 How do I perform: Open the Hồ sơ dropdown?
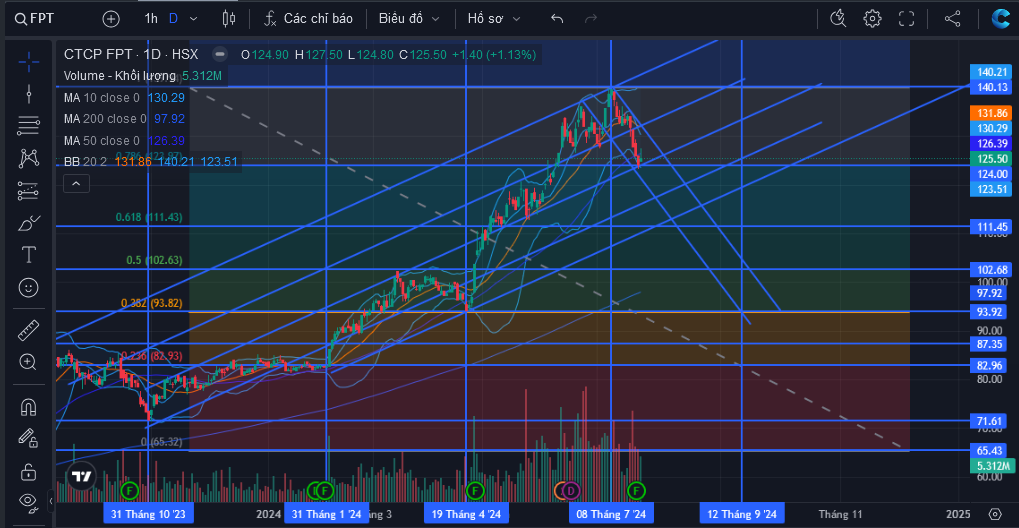[494, 19]
